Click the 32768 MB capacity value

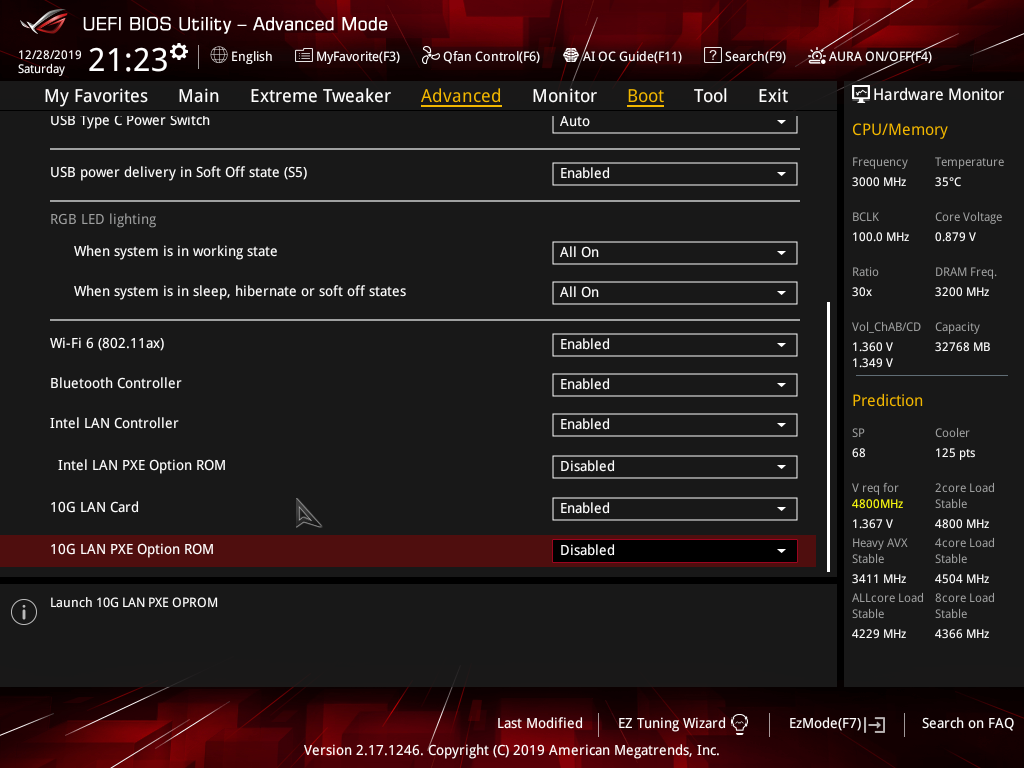point(963,347)
